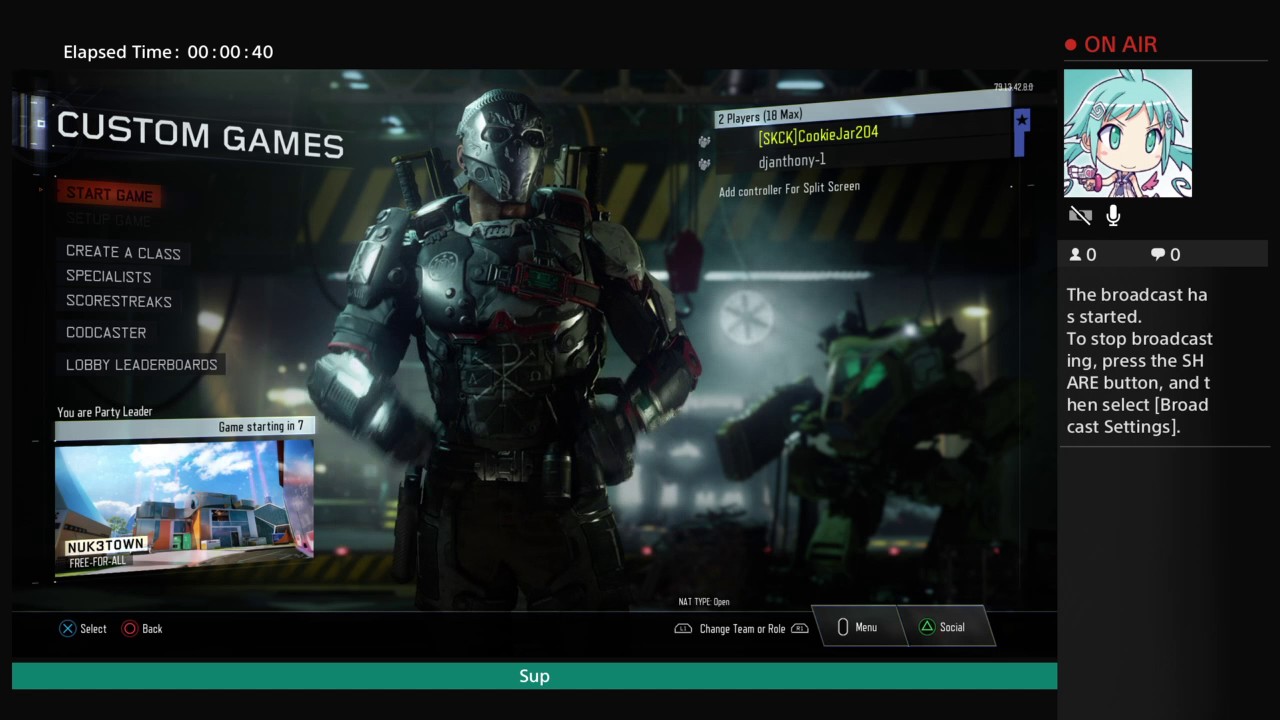Screen dimensions: 1280x720
Task: Click the L1 change team icon
Action: tap(683, 629)
